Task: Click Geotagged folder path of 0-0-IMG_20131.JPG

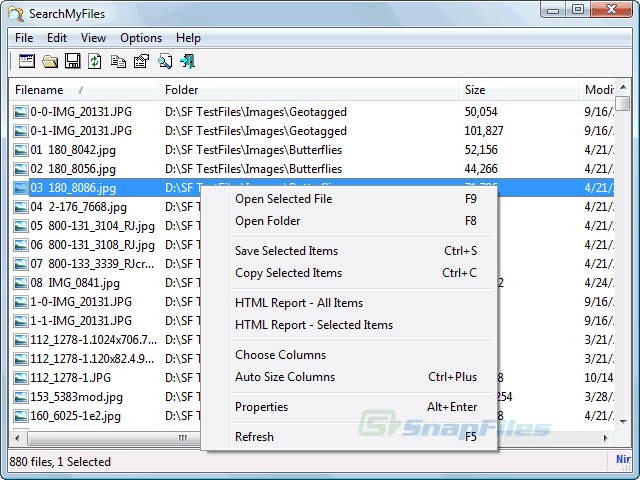Action: (256, 112)
